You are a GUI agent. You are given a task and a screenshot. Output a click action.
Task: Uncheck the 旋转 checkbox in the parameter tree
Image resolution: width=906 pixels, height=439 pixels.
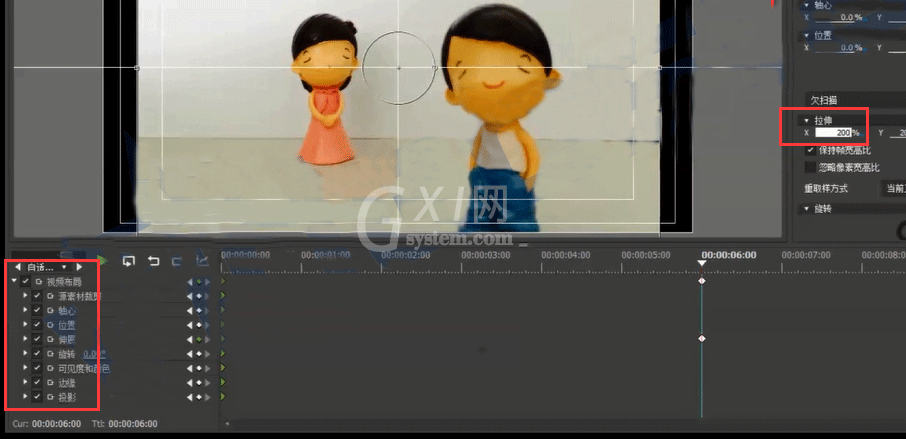[x=37, y=354]
